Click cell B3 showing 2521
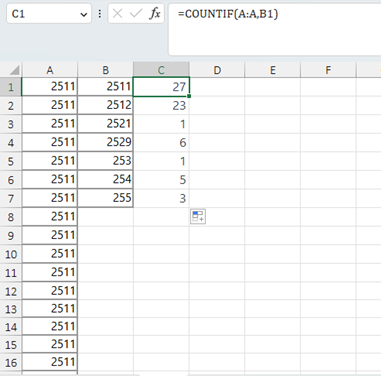 [x=105, y=124]
